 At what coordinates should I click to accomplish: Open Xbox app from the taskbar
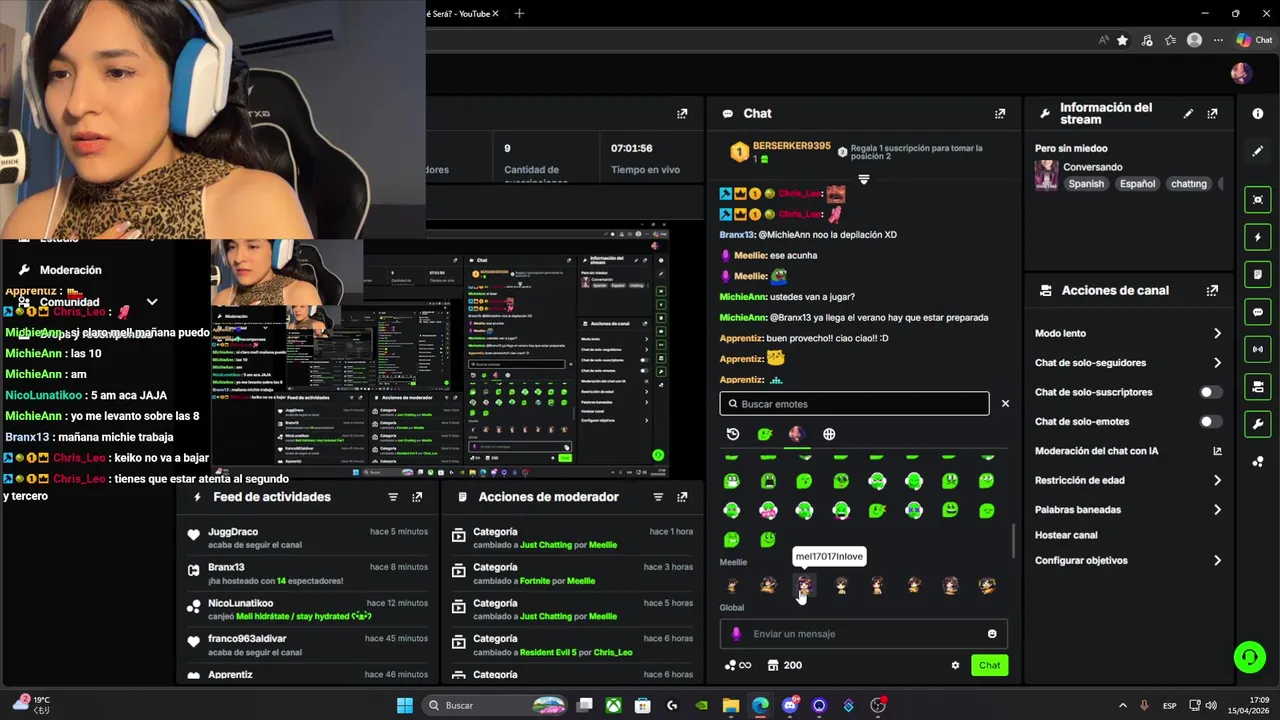point(614,705)
